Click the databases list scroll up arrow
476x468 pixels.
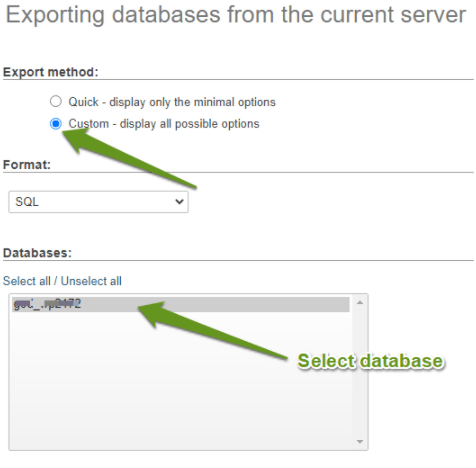360,303
